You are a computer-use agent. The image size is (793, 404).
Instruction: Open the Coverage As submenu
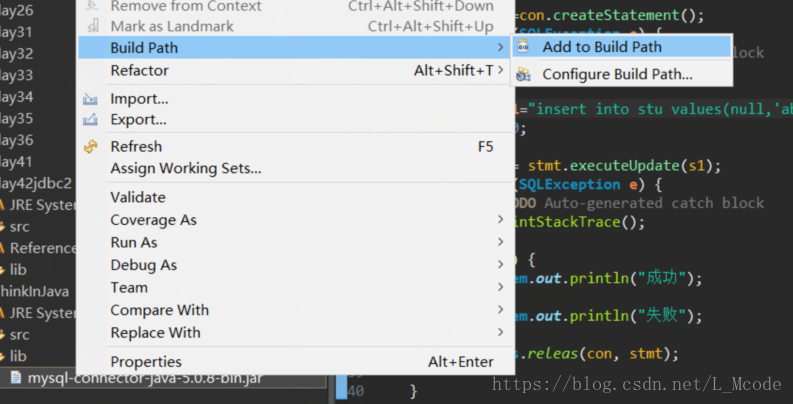[295, 220]
